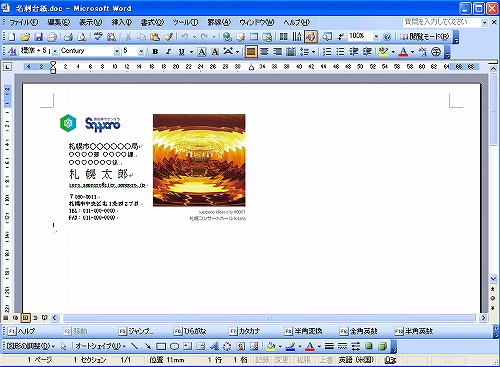Click the Save floppy disk icon

[39, 37]
